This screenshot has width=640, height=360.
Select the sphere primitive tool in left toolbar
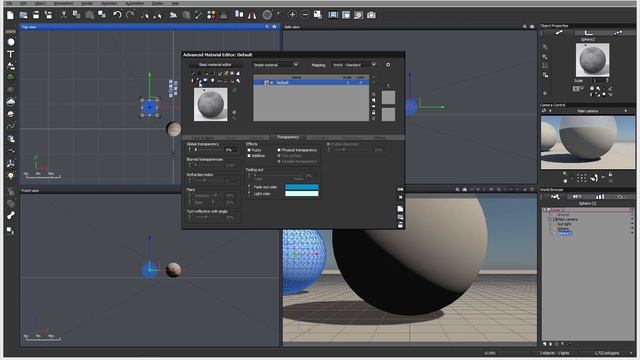pyautogui.click(x=11, y=42)
